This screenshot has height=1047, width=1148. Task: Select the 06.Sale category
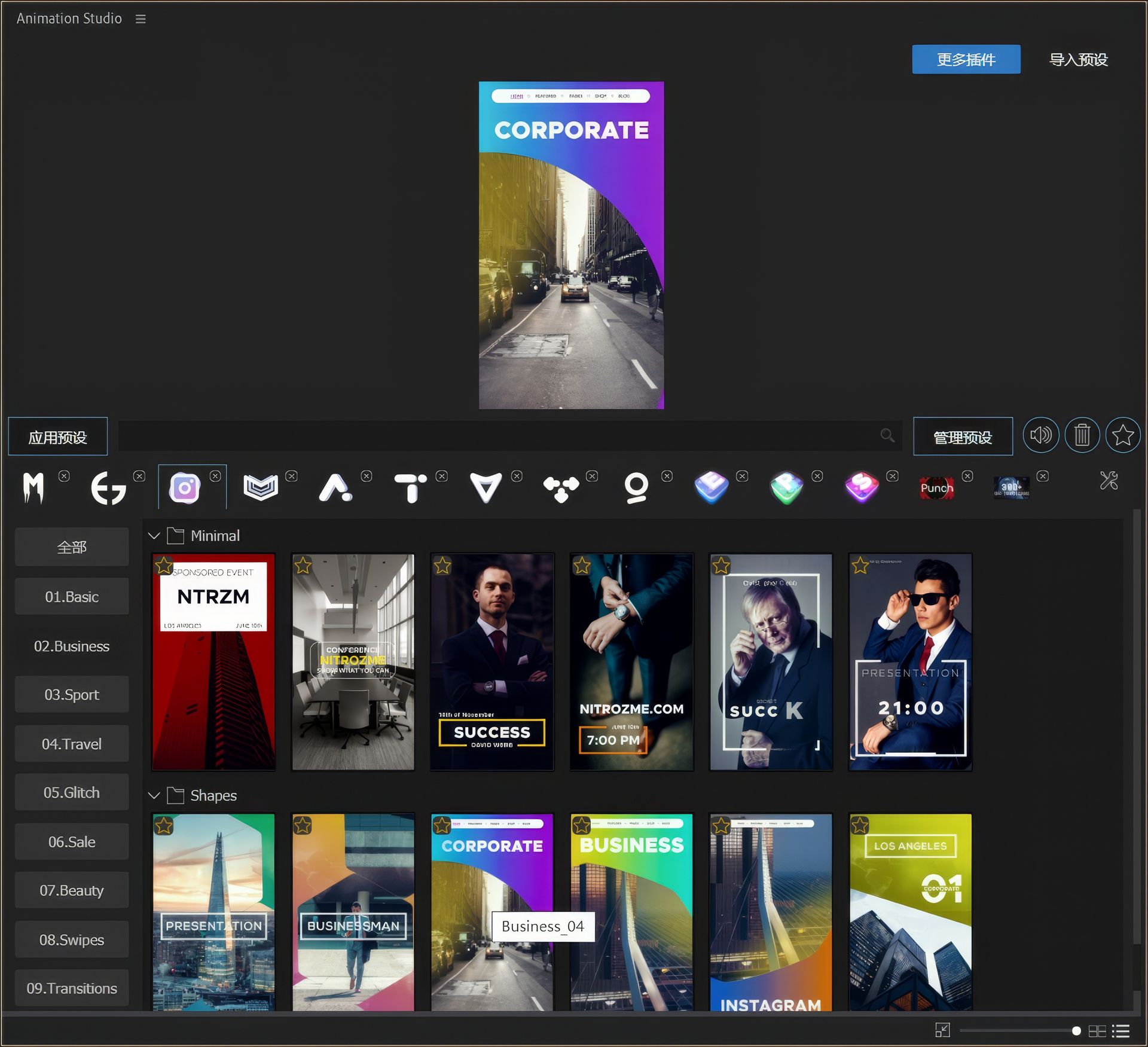[x=72, y=841]
